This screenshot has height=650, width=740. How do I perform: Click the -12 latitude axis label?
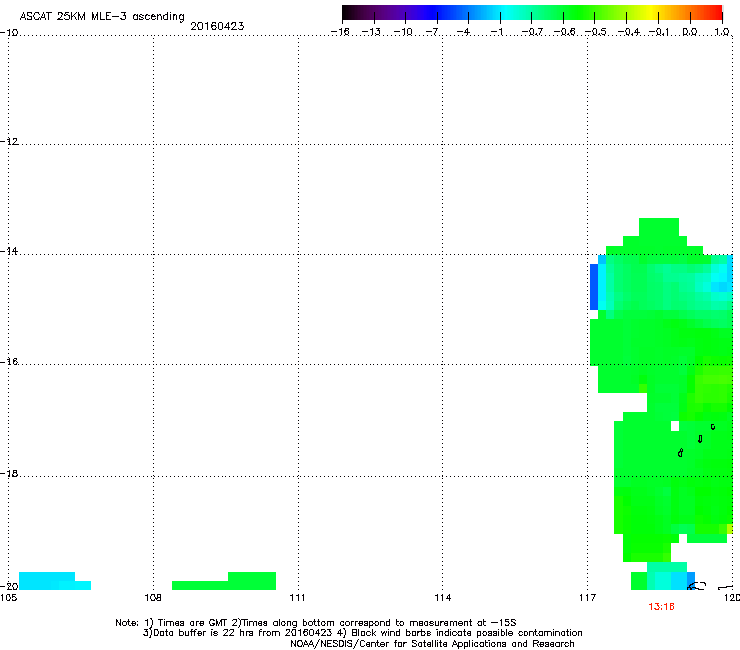(x=9, y=142)
